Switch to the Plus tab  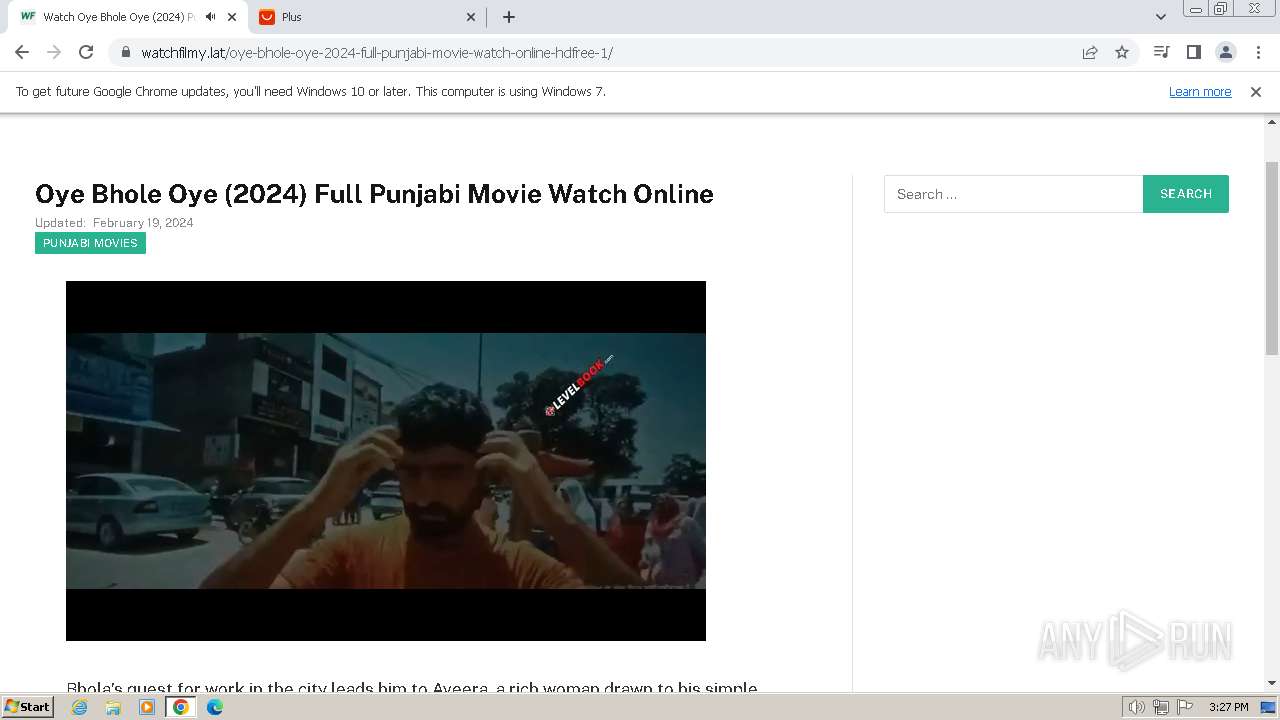(x=367, y=17)
